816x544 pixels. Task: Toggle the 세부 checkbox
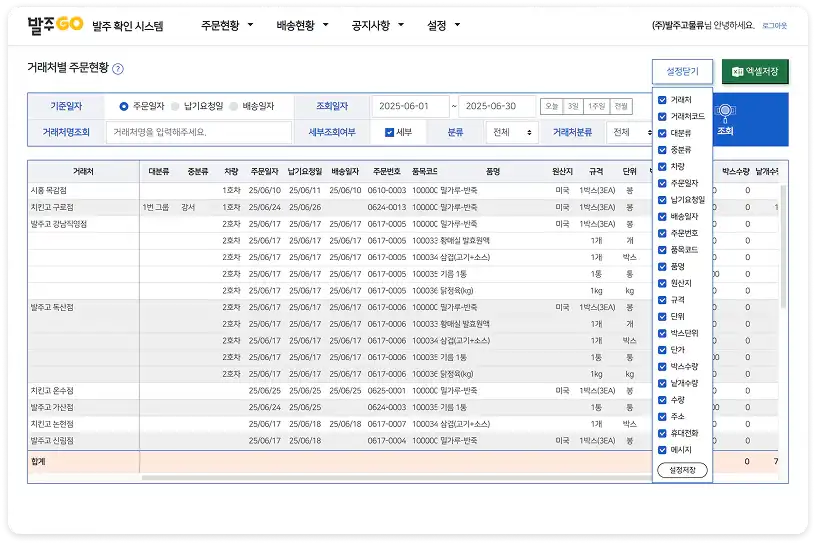(x=389, y=132)
